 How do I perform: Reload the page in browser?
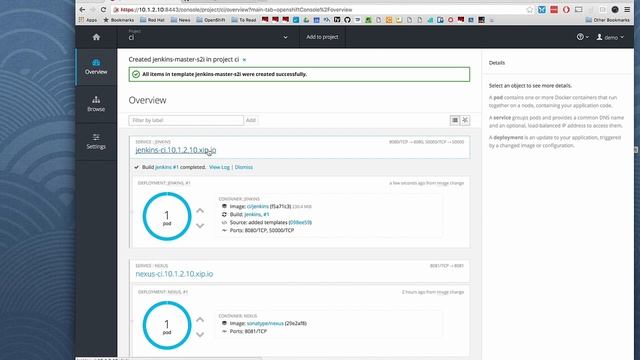point(103,9)
